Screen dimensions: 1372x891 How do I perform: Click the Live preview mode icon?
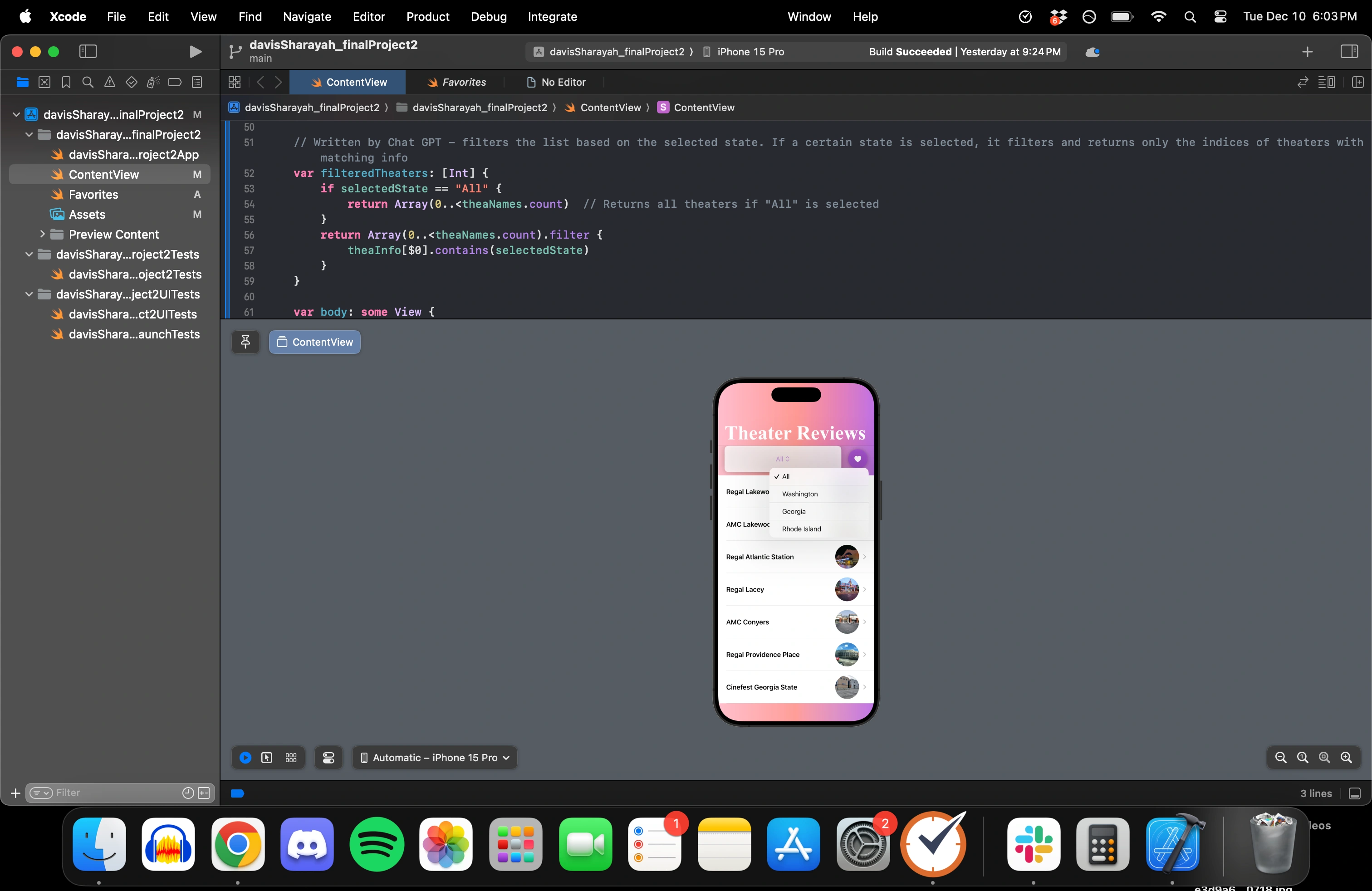(245, 757)
